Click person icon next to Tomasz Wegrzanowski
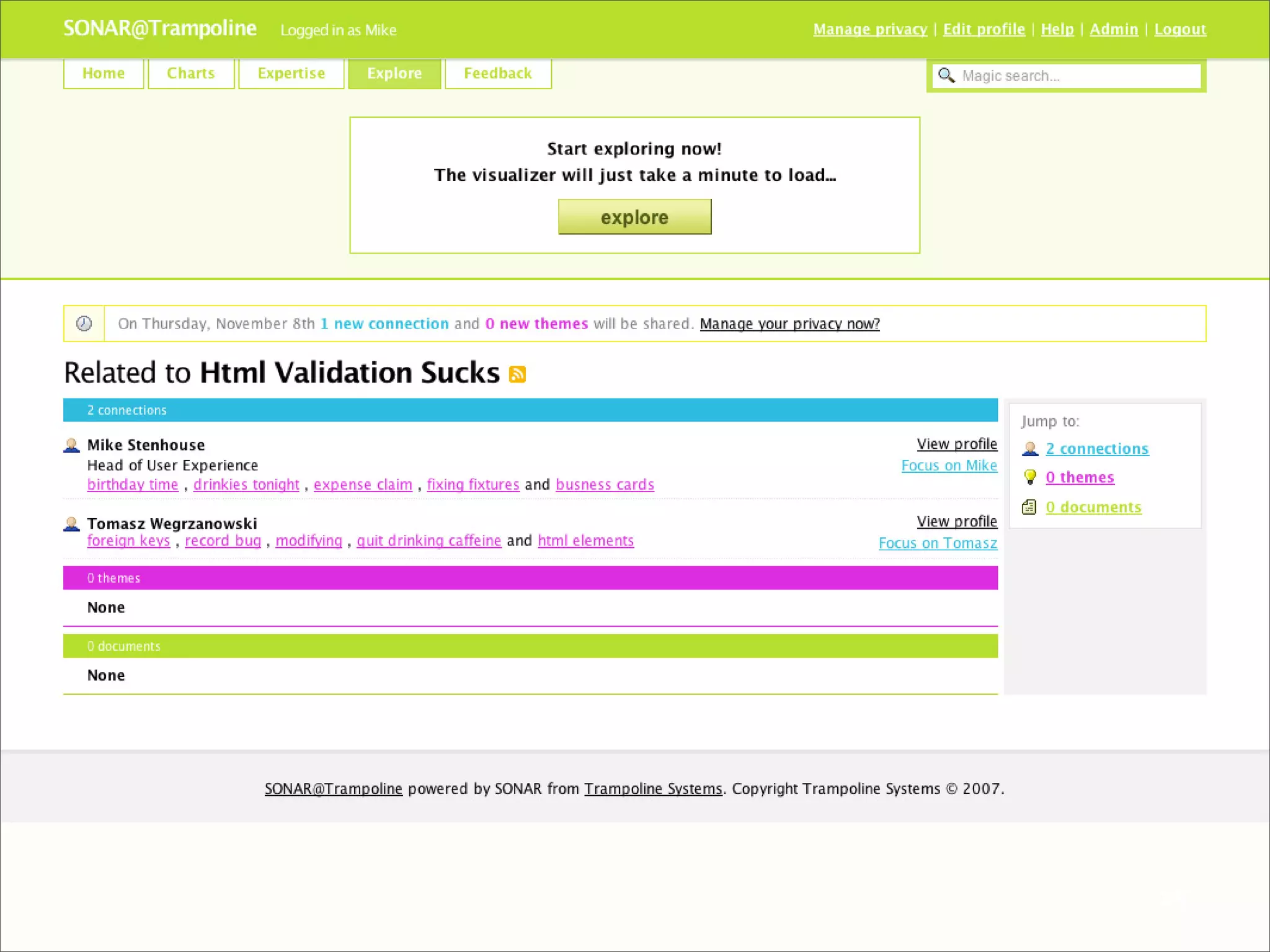 (72, 524)
